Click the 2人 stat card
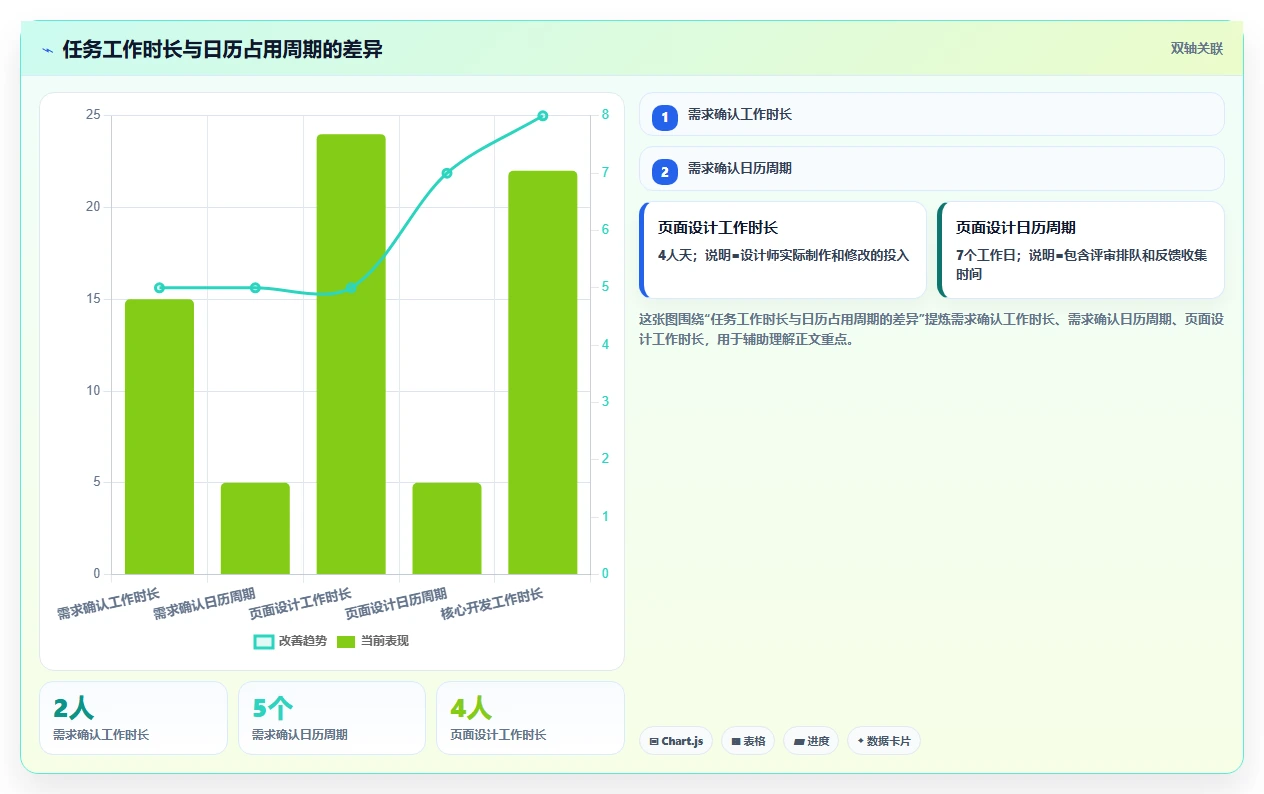Image resolution: width=1264 pixels, height=794 pixels. 134,718
